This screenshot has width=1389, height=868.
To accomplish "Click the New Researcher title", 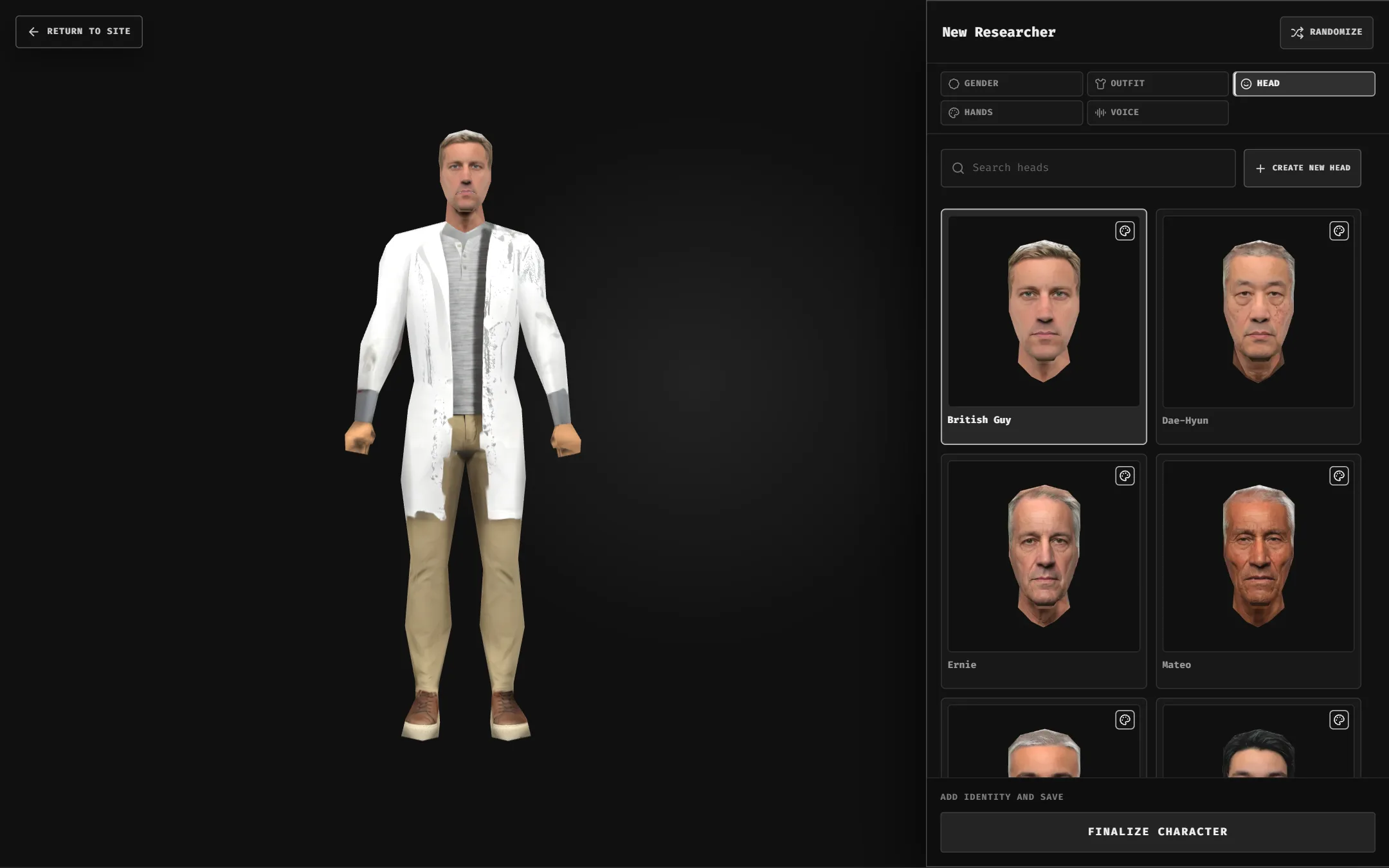I will tap(999, 32).
